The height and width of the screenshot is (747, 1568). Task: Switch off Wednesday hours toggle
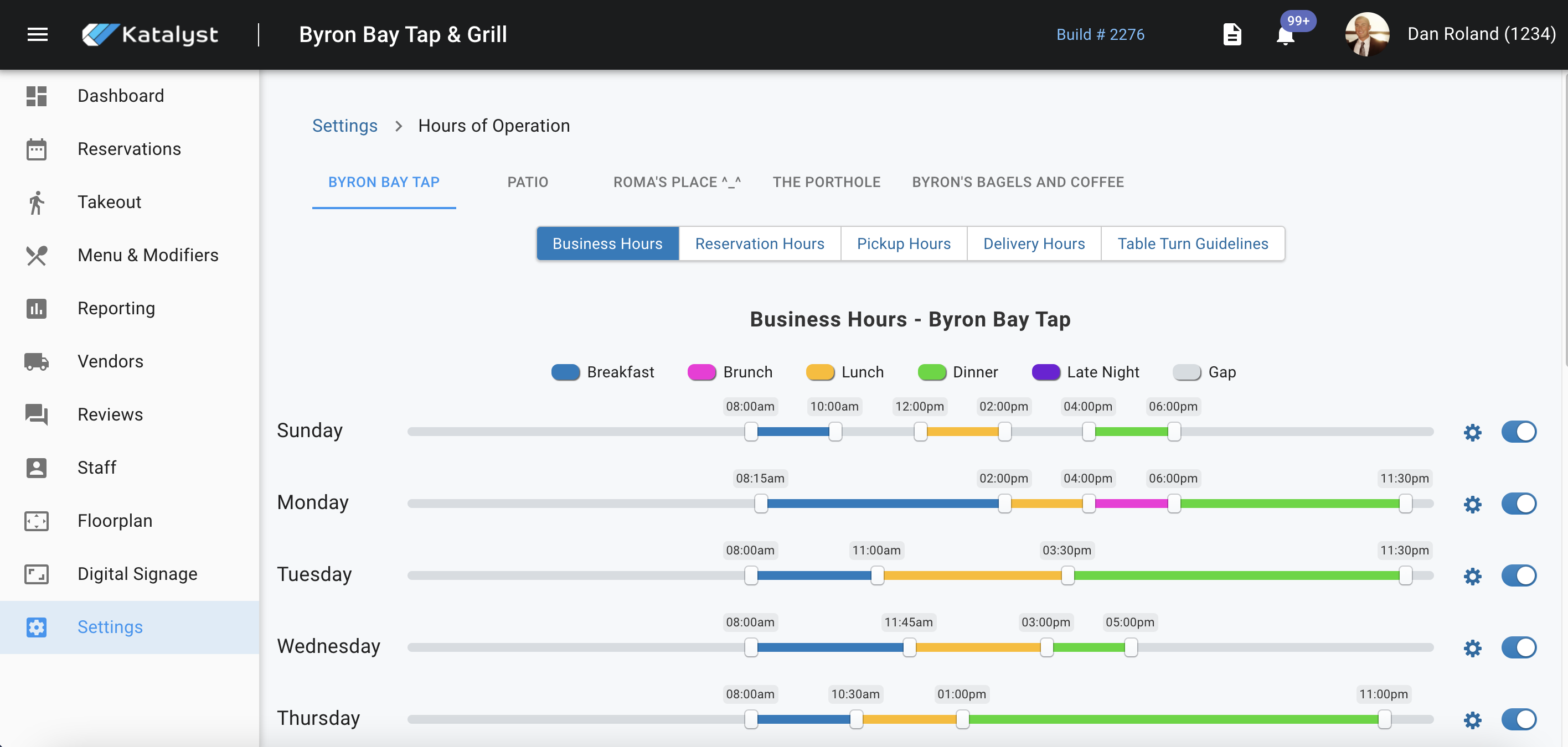pos(1518,647)
